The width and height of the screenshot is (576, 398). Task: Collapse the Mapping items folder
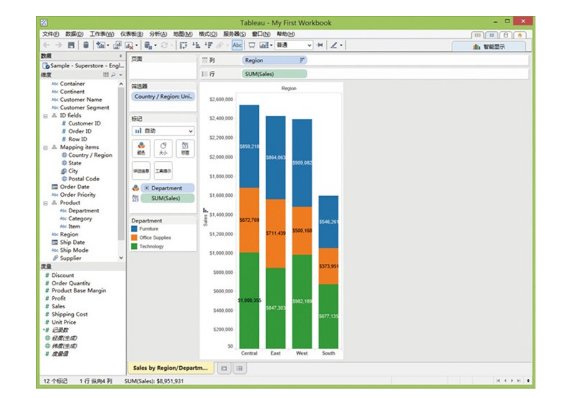click(x=46, y=147)
